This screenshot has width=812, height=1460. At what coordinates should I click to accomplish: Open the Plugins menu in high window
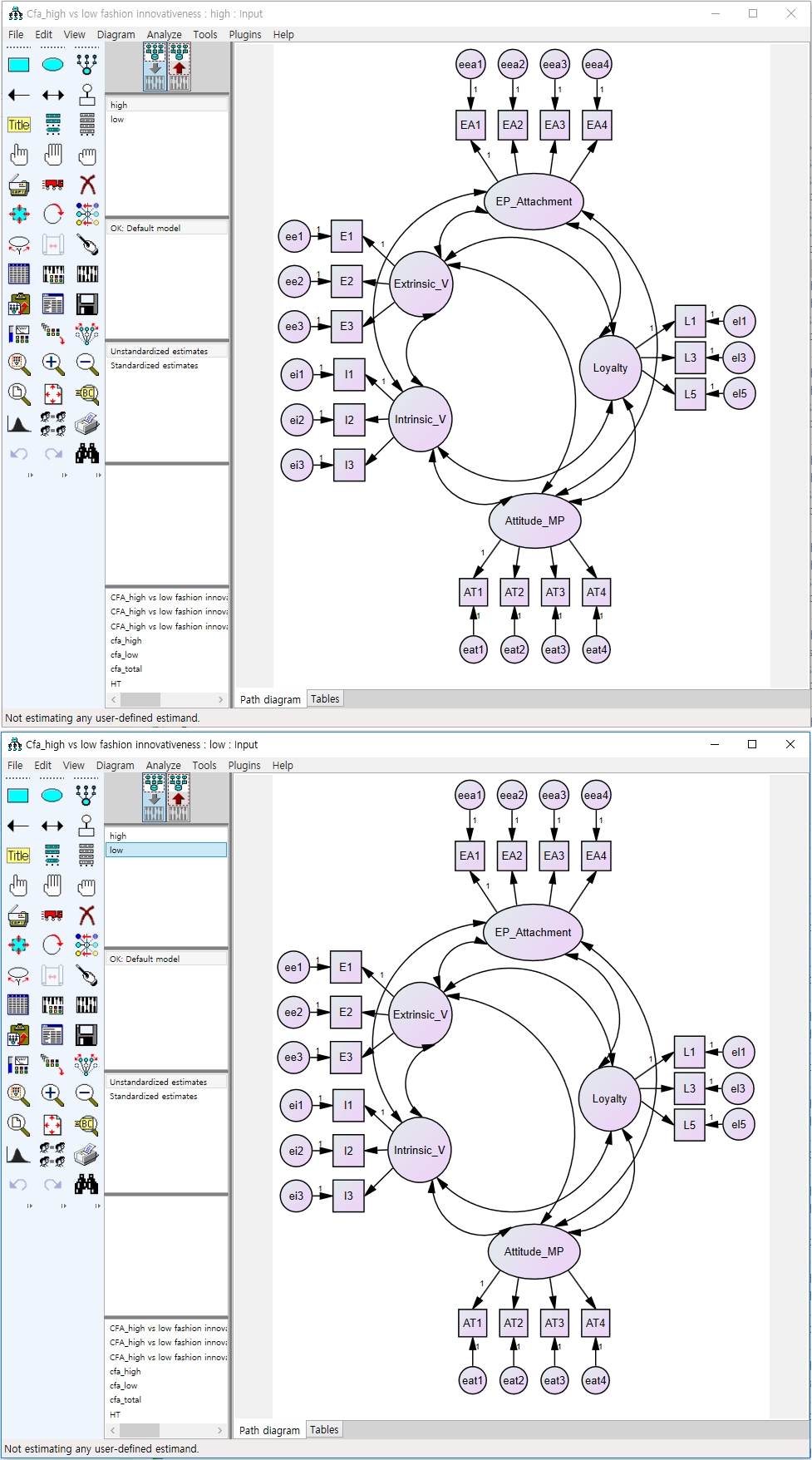point(245,35)
